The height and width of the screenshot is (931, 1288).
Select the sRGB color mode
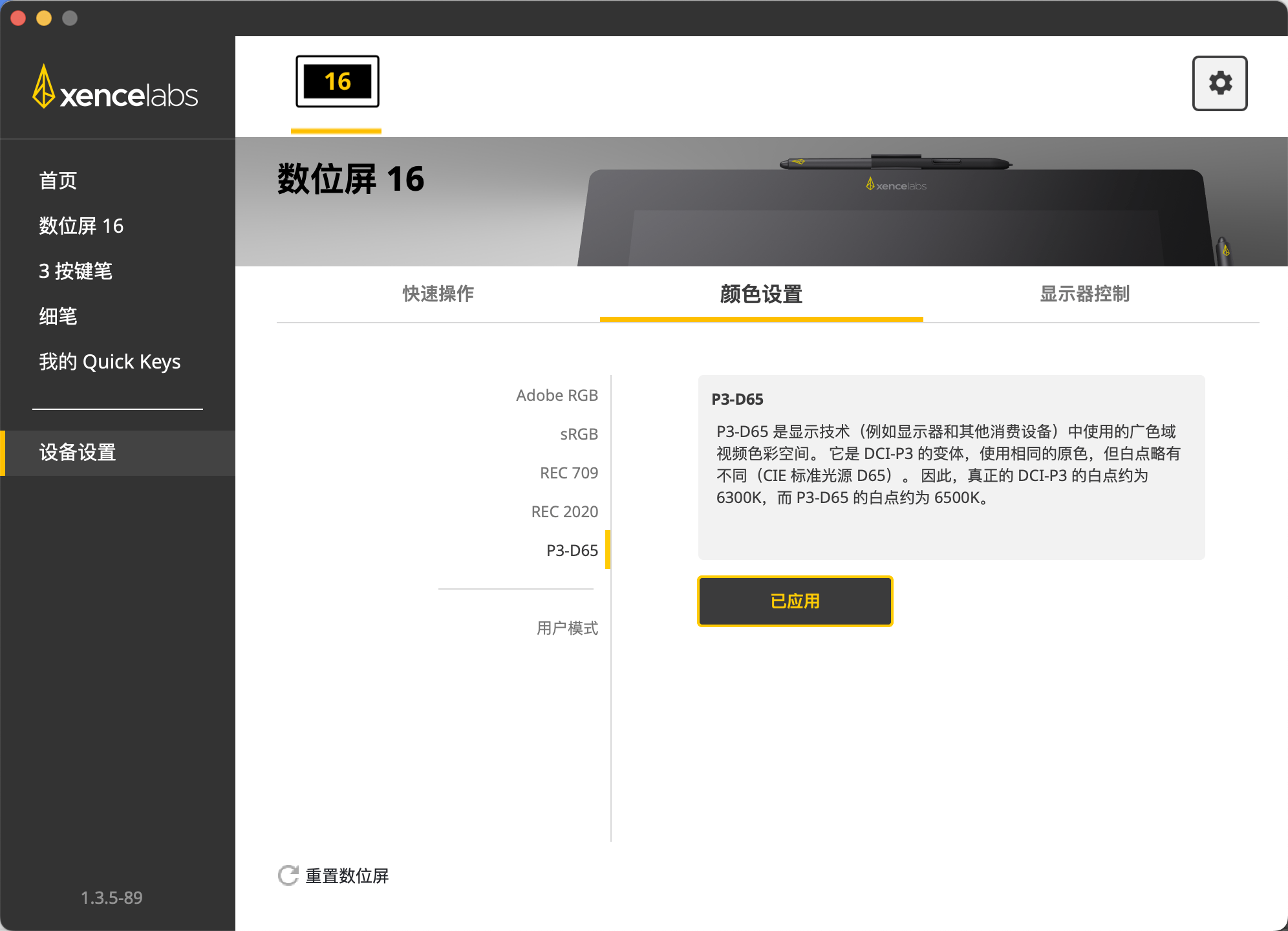click(578, 434)
